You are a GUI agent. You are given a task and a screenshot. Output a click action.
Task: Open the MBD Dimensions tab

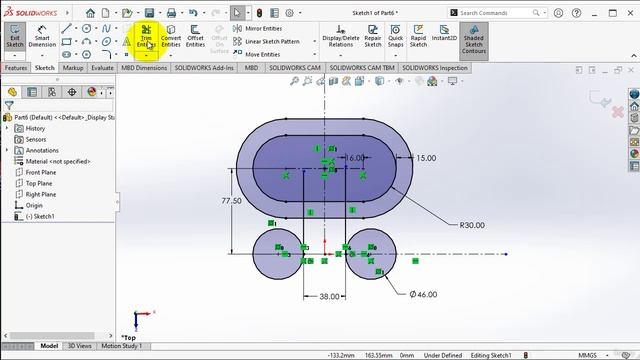coord(144,68)
